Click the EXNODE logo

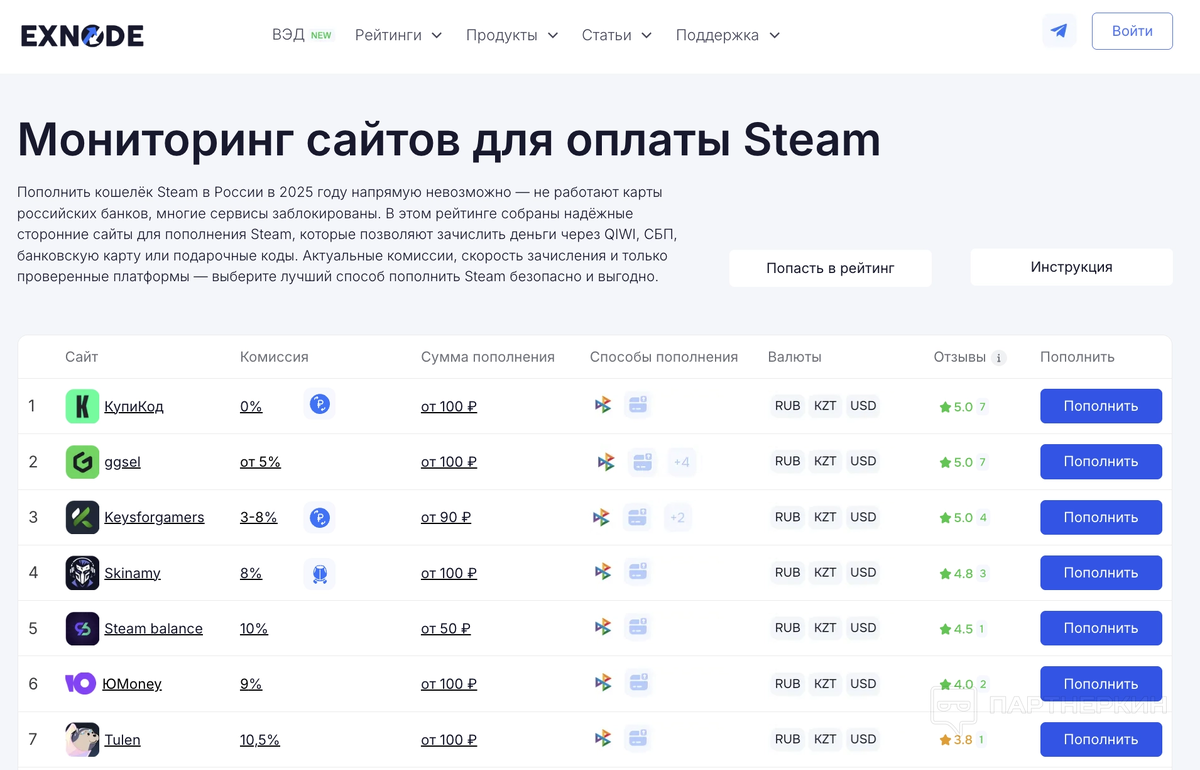pos(82,36)
